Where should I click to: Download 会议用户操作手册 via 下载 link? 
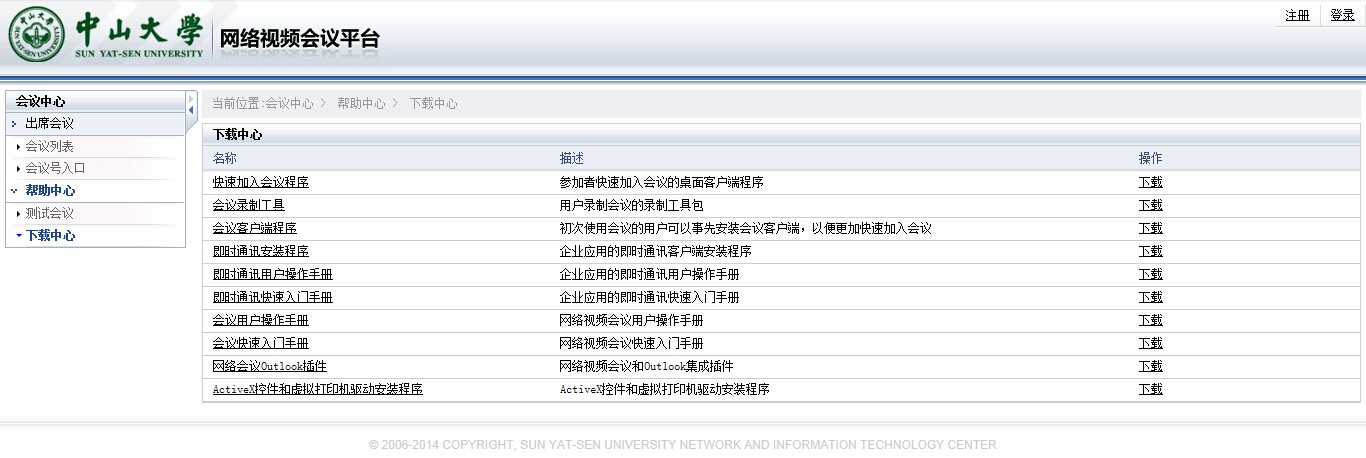(1151, 321)
